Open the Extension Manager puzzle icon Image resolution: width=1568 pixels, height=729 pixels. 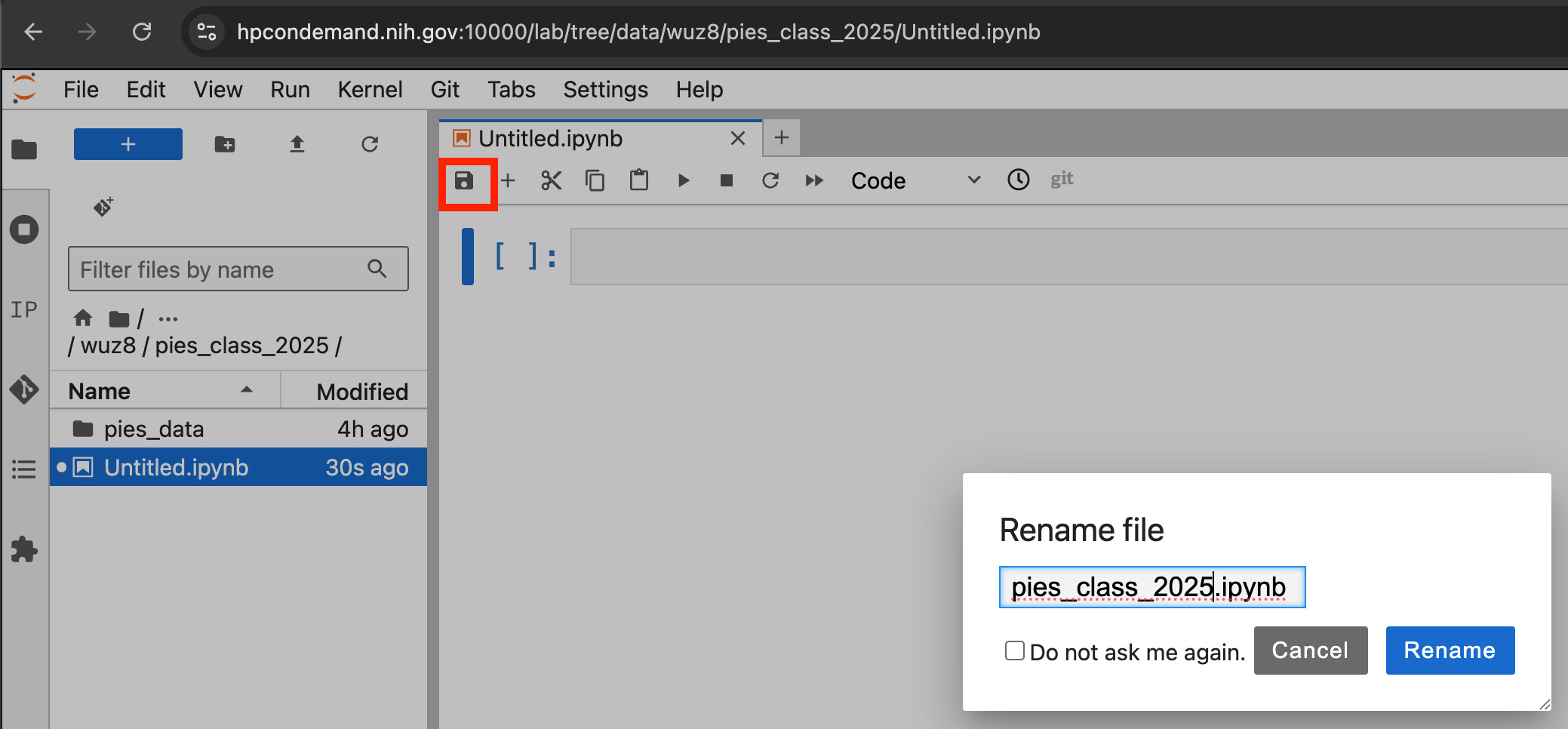click(x=24, y=549)
